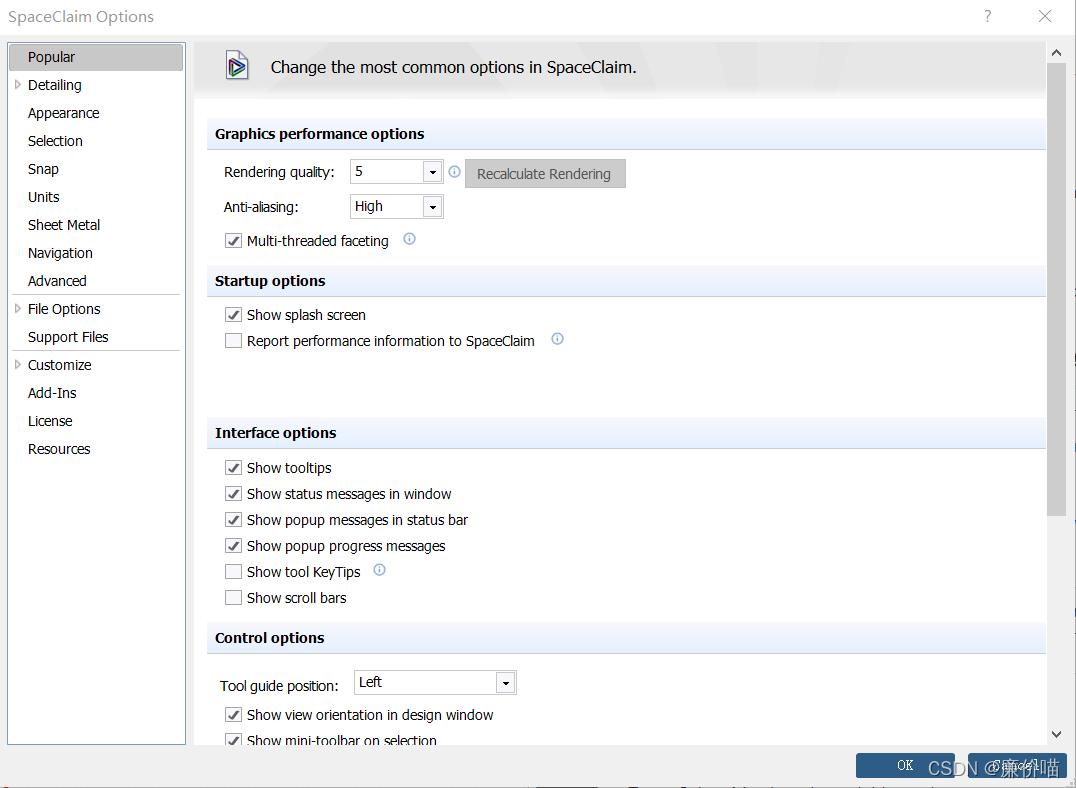Click the Startup options heading
1076x788 pixels.
(x=270, y=281)
